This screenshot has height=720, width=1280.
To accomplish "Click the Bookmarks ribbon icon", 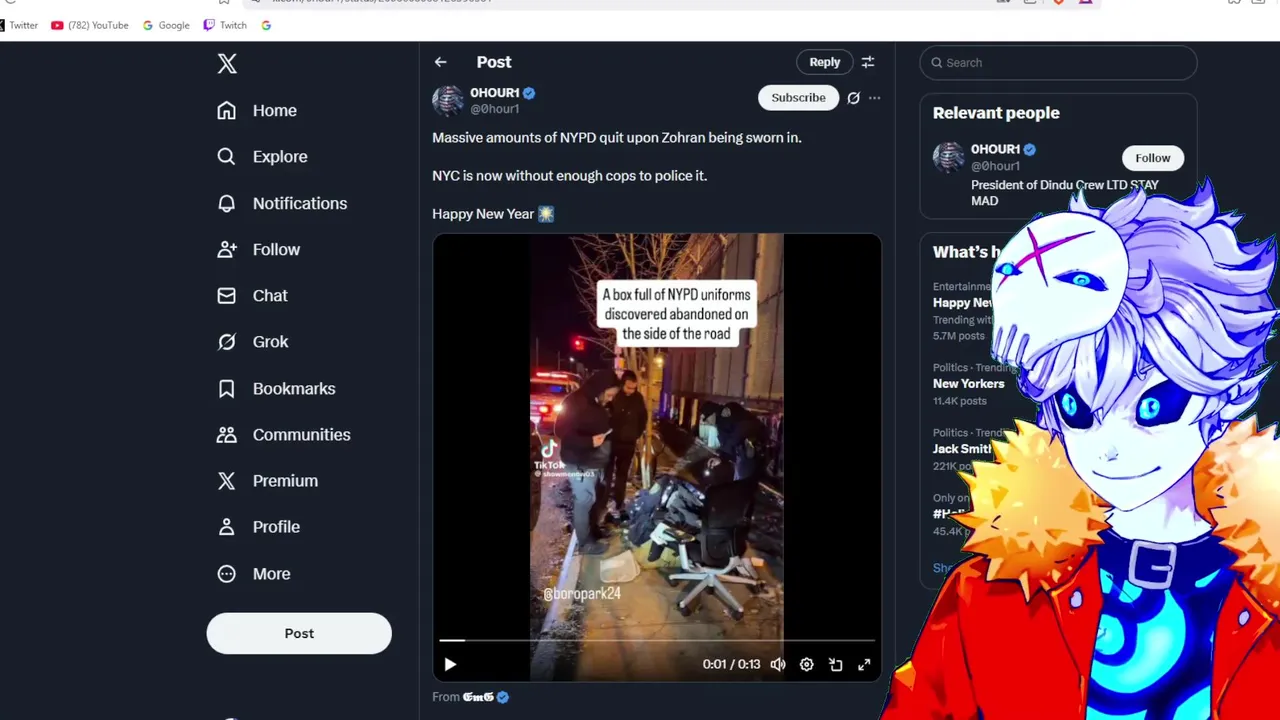I will pos(227,388).
